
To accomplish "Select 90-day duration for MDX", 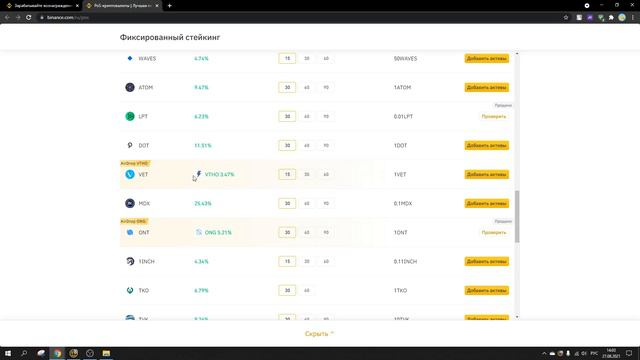I will click(x=326, y=203).
